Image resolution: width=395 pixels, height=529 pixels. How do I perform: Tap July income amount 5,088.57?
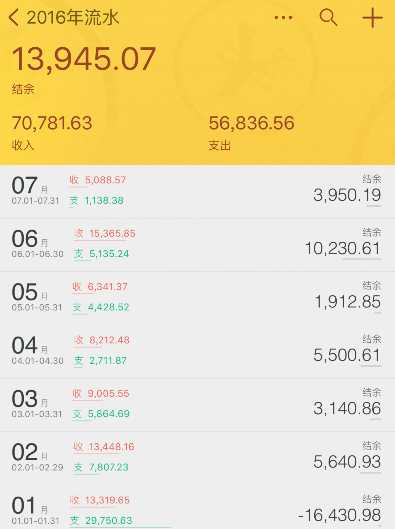[x=106, y=180]
